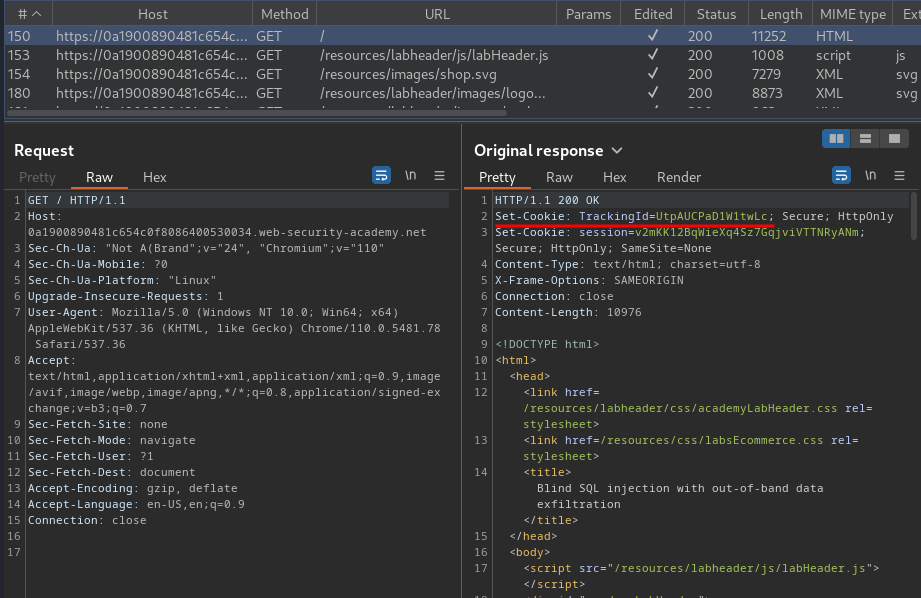The width and height of the screenshot is (921, 598).
Task: Open Request panel options menu
Action: [439, 175]
